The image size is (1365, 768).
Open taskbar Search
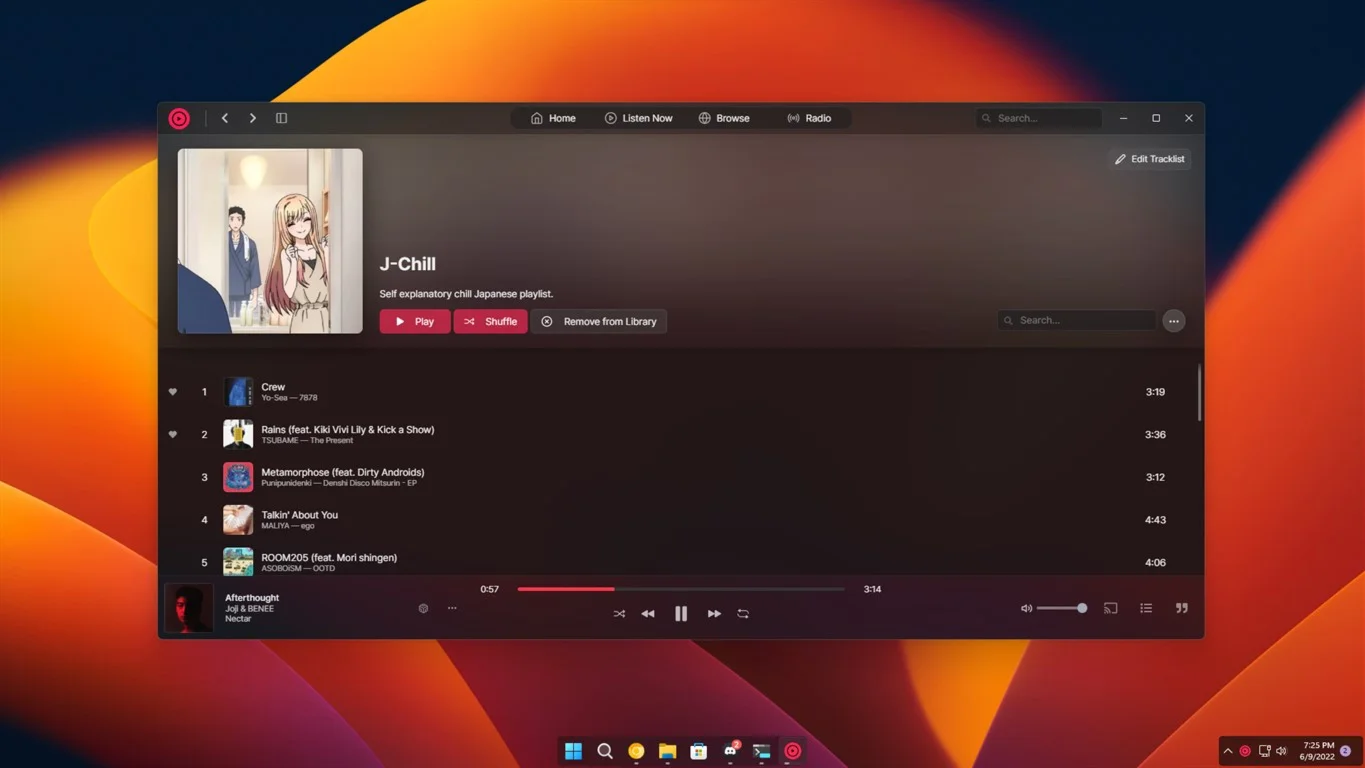pos(605,751)
